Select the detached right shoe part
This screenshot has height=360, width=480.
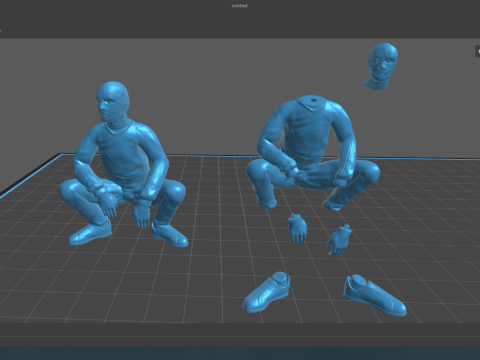pos(374,295)
